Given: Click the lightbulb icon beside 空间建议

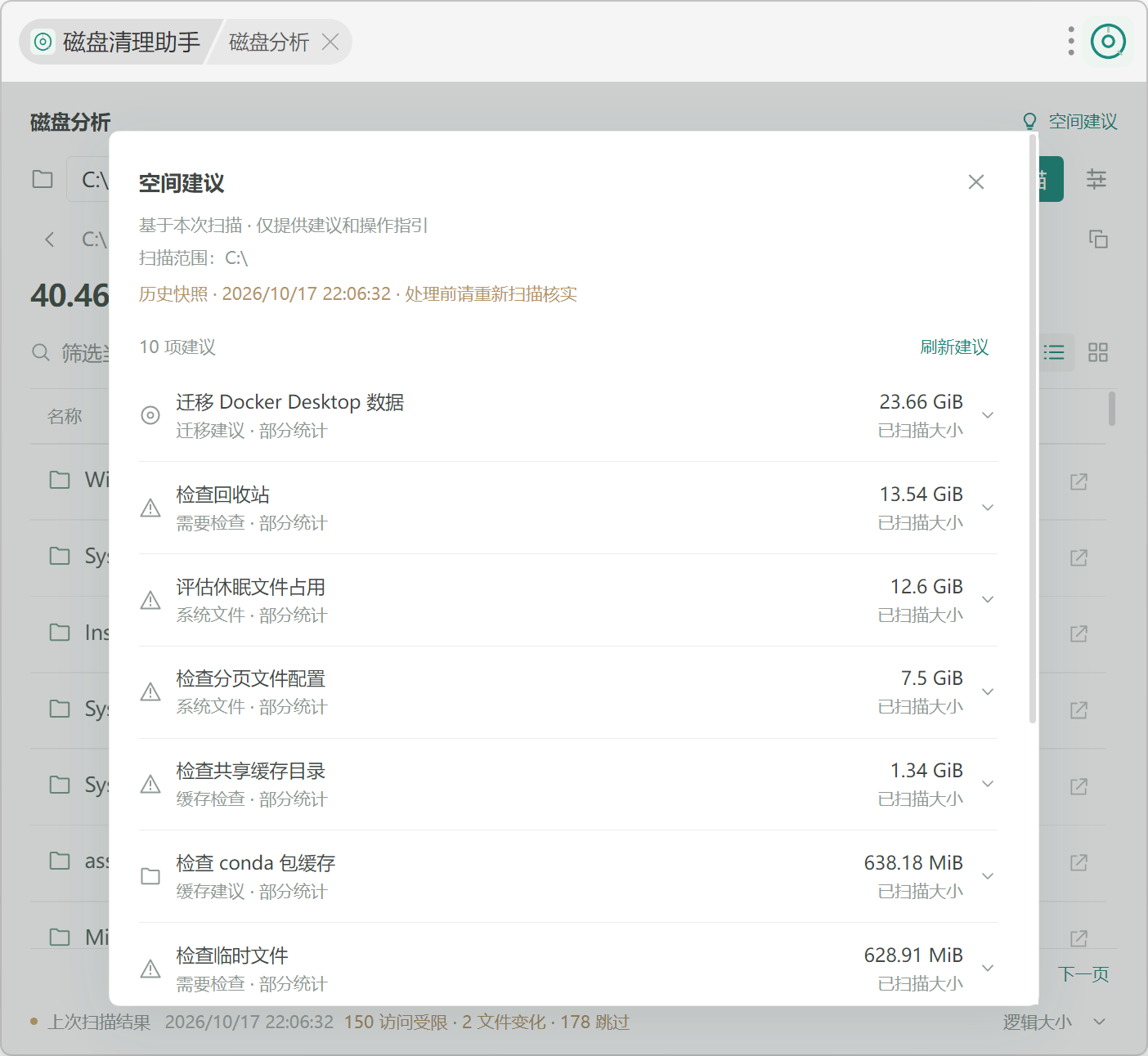Looking at the screenshot, I should pos(1029,122).
